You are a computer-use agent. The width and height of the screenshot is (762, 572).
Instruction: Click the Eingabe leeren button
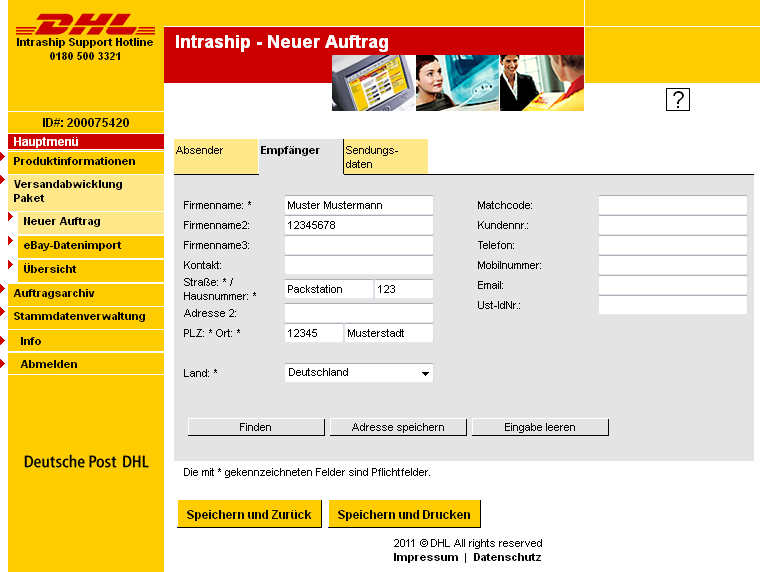pyautogui.click(x=540, y=427)
